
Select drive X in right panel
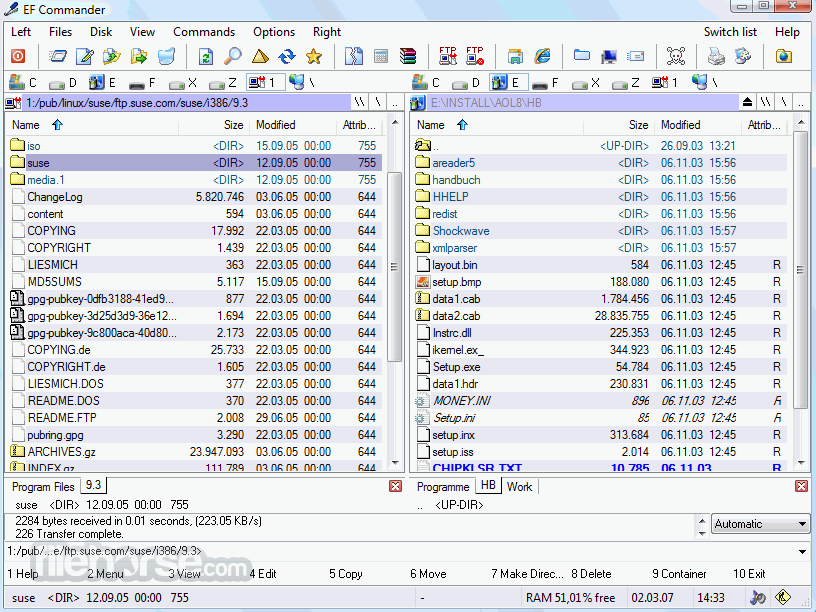coord(585,83)
